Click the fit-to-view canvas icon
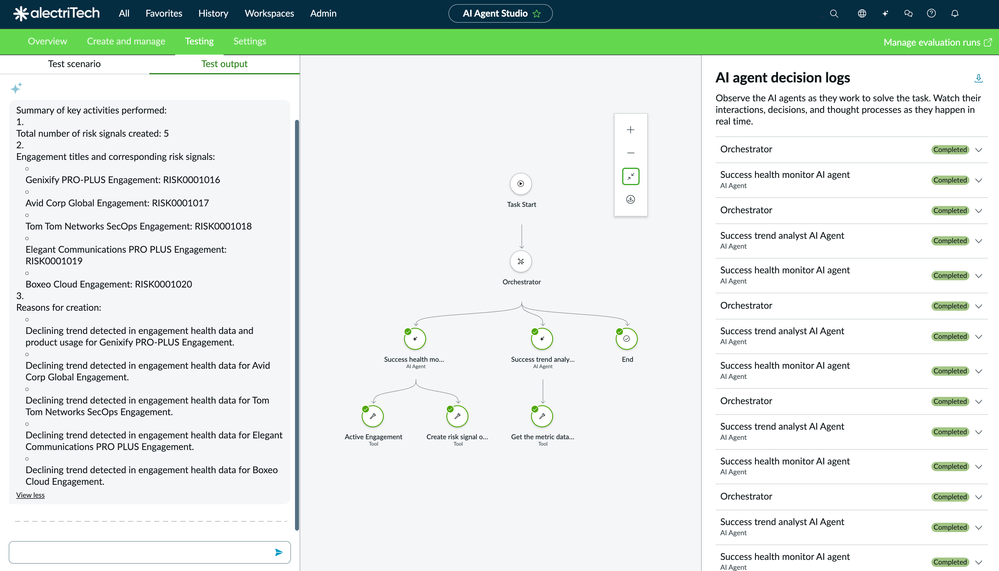The width and height of the screenshot is (999, 571). [631, 177]
